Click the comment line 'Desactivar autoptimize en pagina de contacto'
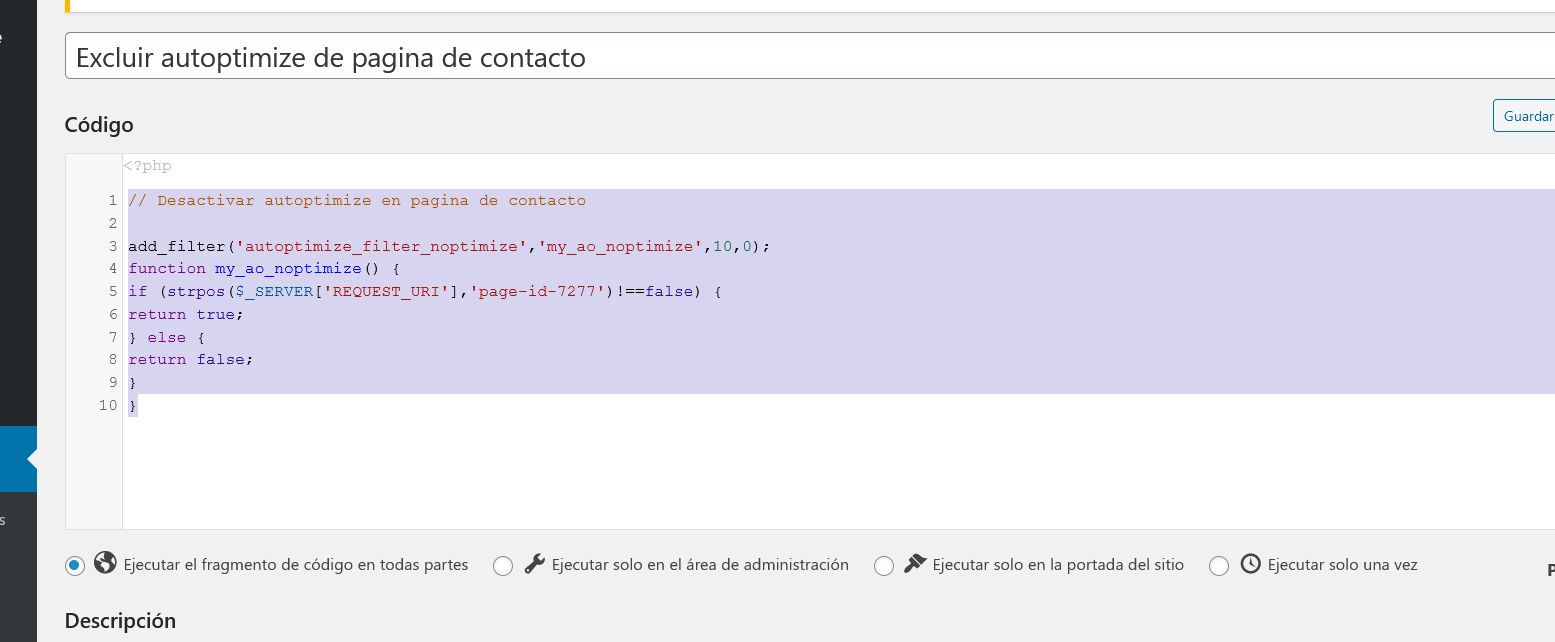Image resolution: width=1555 pixels, height=642 pixels. tap(357, 200)
